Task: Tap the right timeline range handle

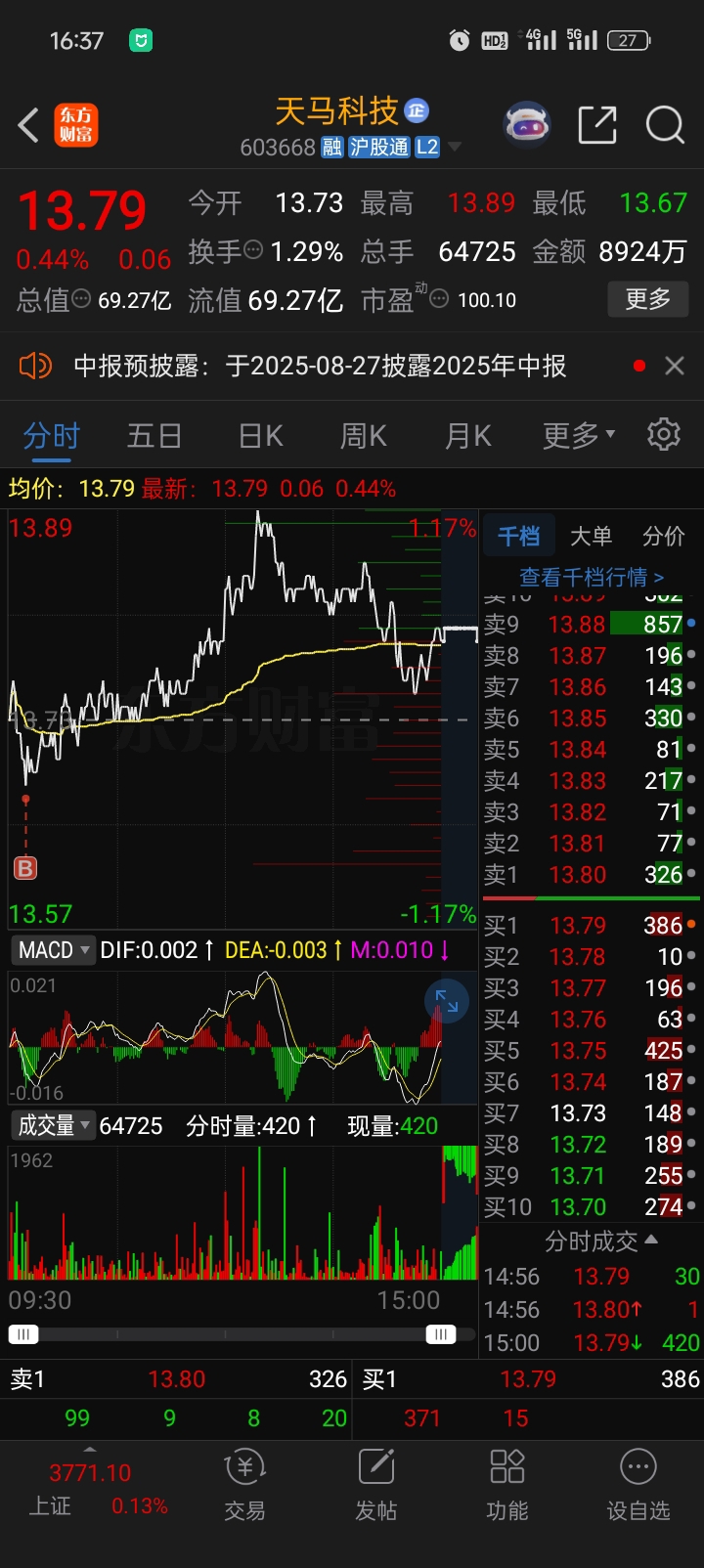Action: point(441,1334)
